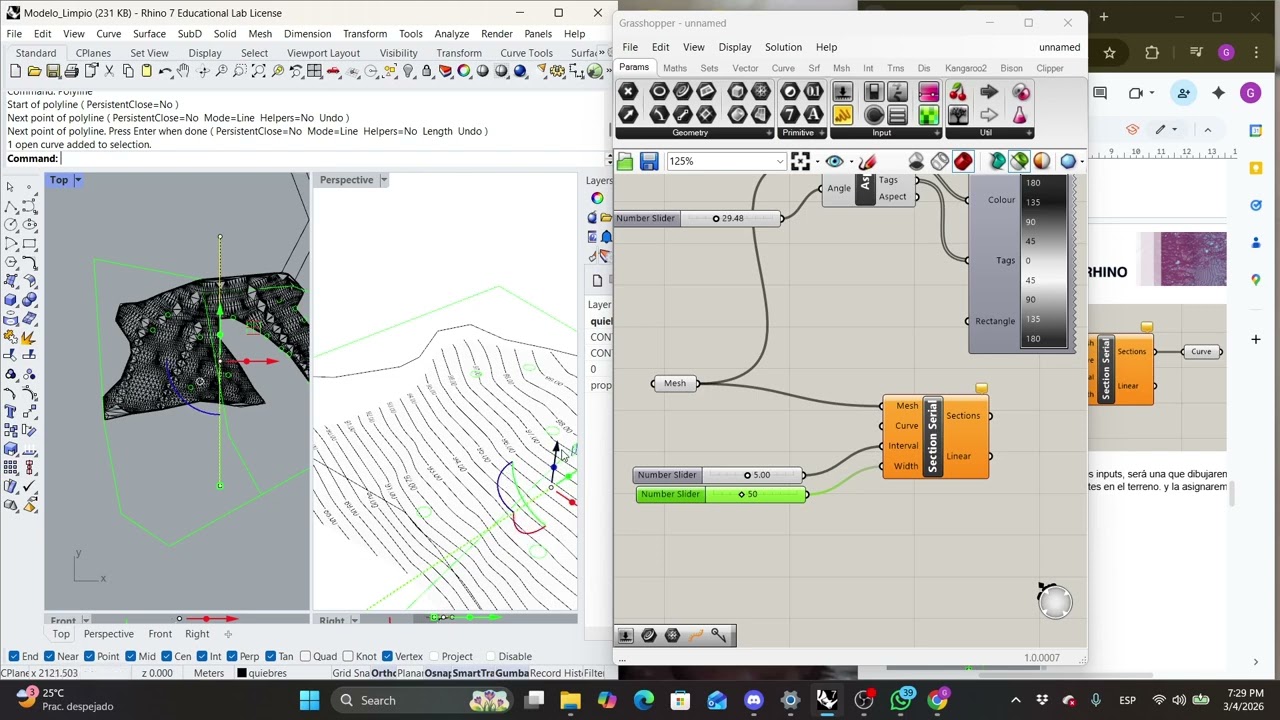Click the 5.00 Number Slider on canvas

click(x=719, y=475)
